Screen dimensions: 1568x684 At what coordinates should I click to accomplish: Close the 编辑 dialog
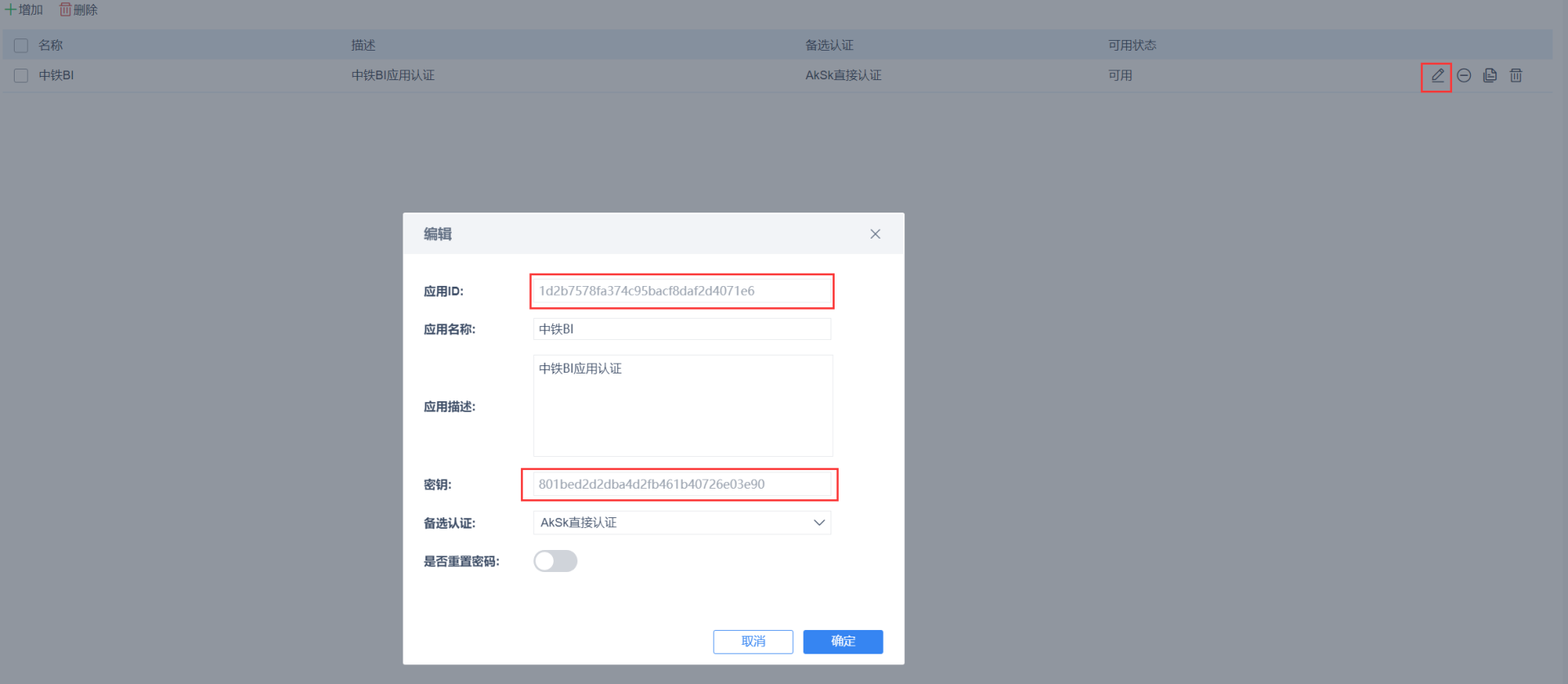875,234
